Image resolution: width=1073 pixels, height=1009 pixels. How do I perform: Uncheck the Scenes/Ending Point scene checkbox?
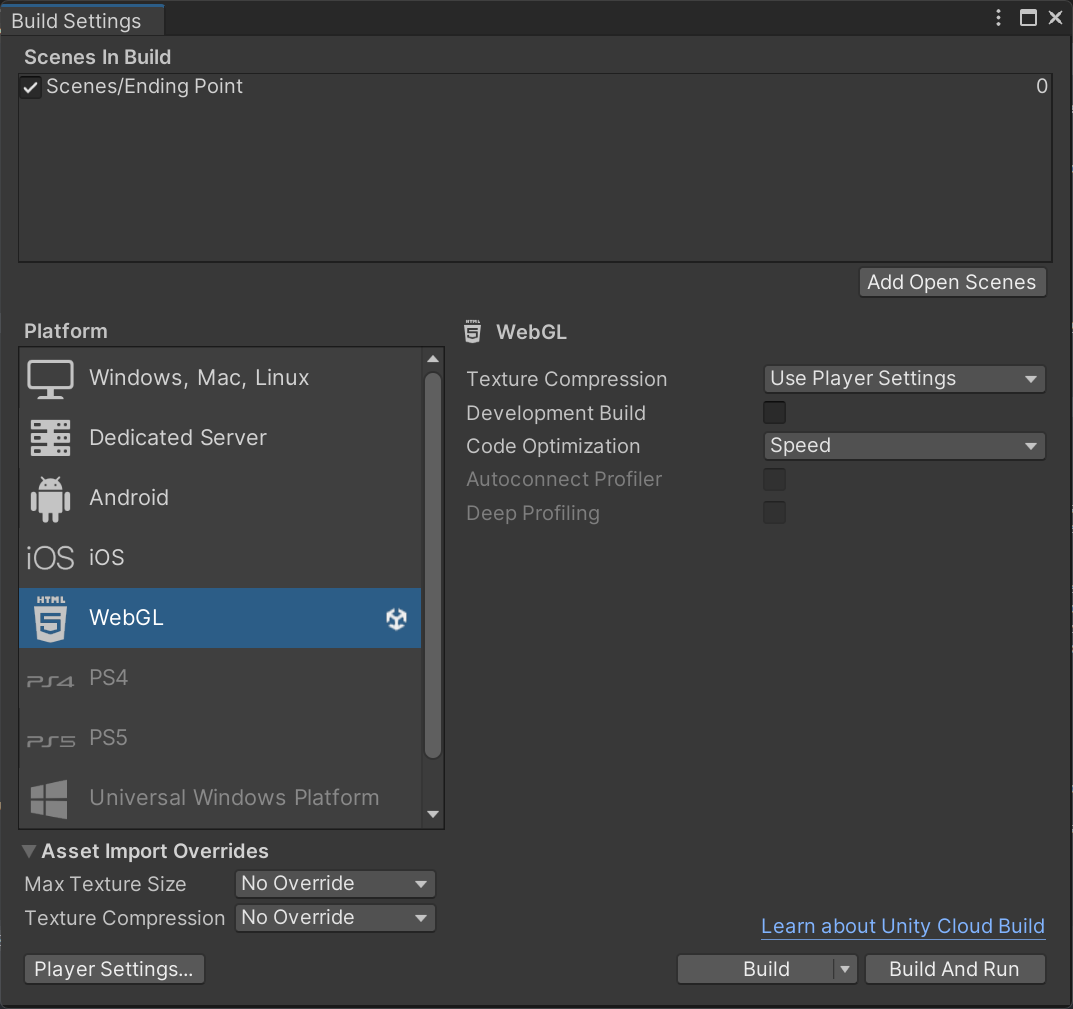point(30,87)
